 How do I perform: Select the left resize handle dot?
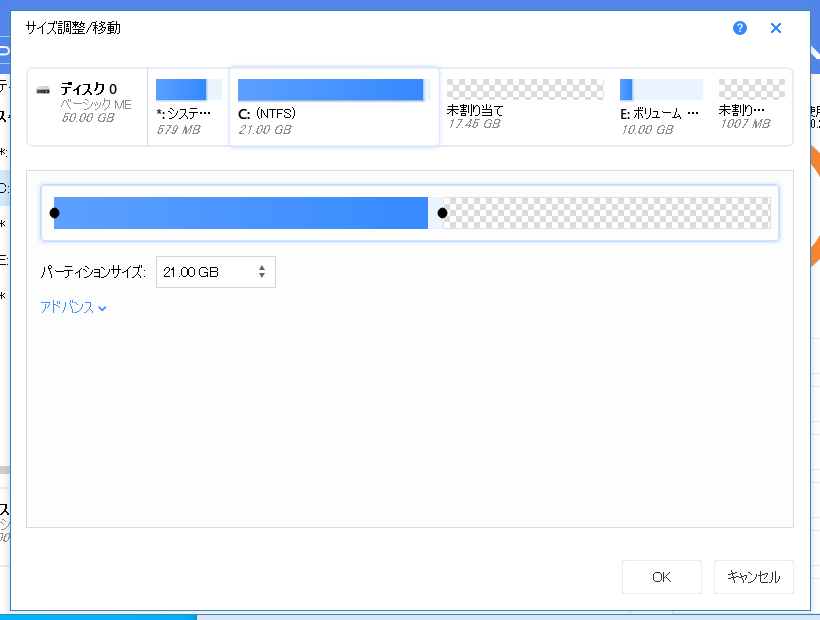click(55, 212)
